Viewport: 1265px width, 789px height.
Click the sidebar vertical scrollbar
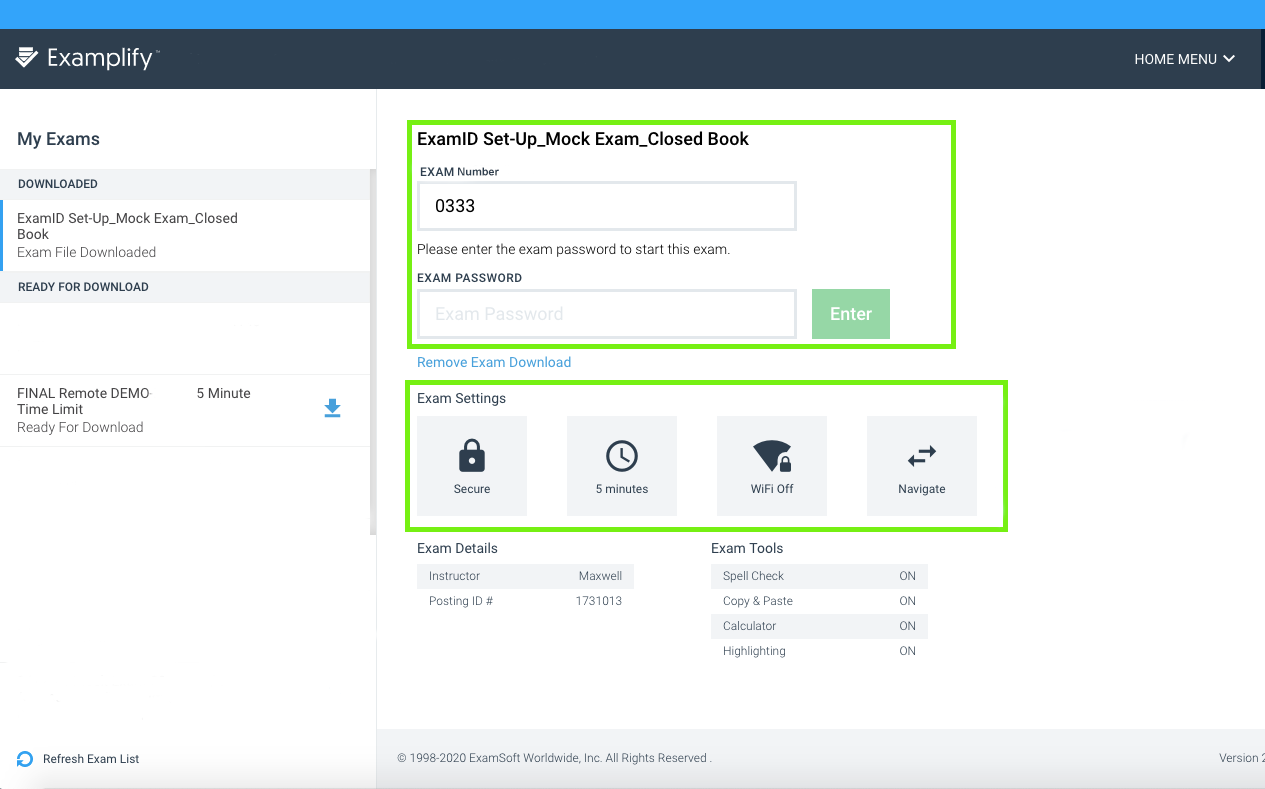pyautogui.click(x=373, y=350)
